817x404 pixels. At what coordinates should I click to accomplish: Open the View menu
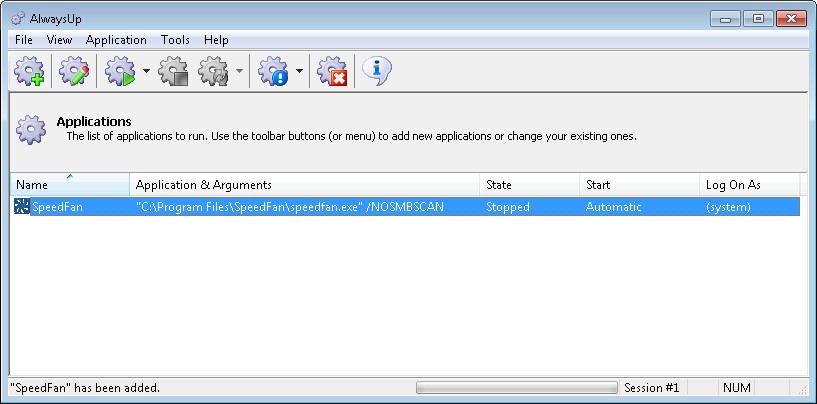[59, 40]
